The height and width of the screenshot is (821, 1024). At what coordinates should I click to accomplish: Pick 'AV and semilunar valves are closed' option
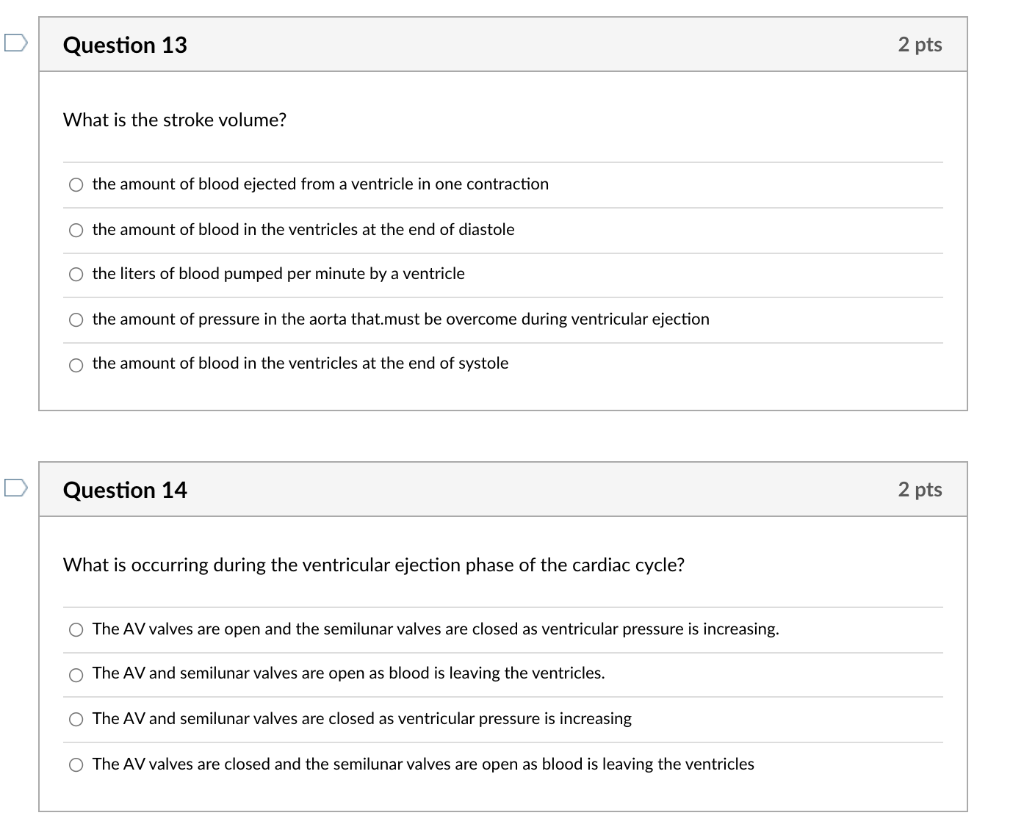pos(76,719)
